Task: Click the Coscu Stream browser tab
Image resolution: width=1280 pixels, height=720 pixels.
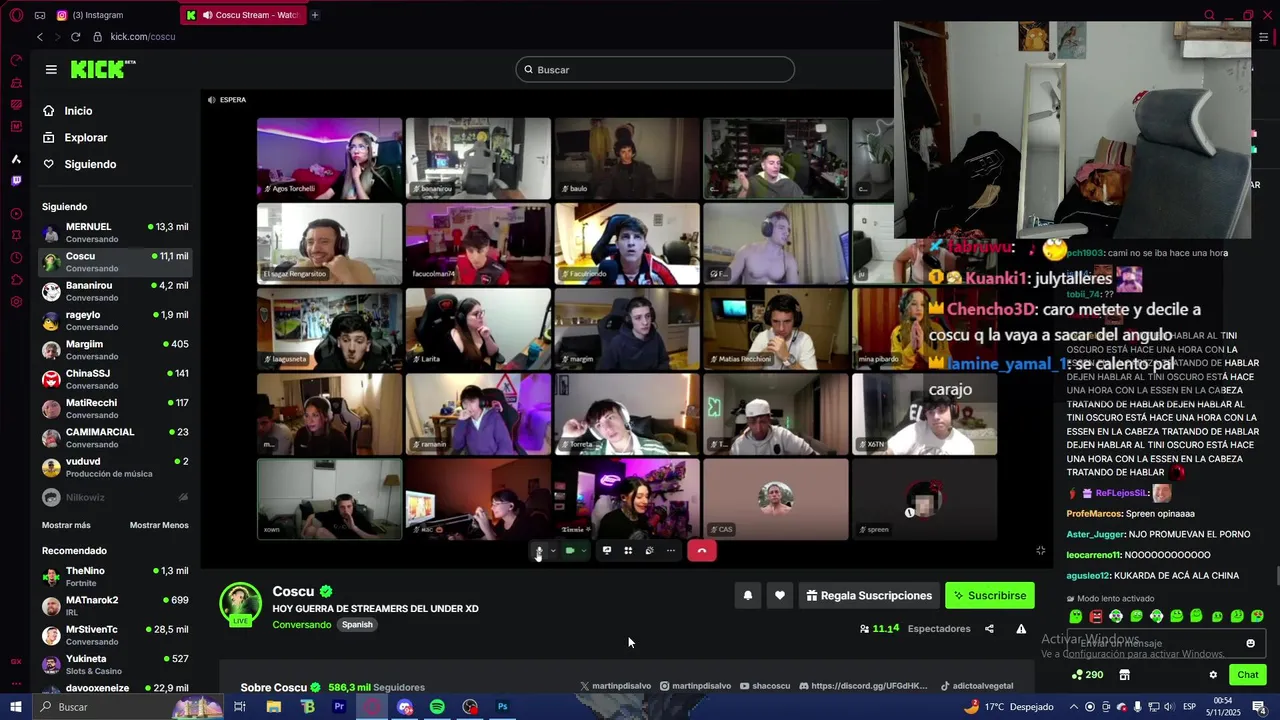Action: [x=243, y=15]
